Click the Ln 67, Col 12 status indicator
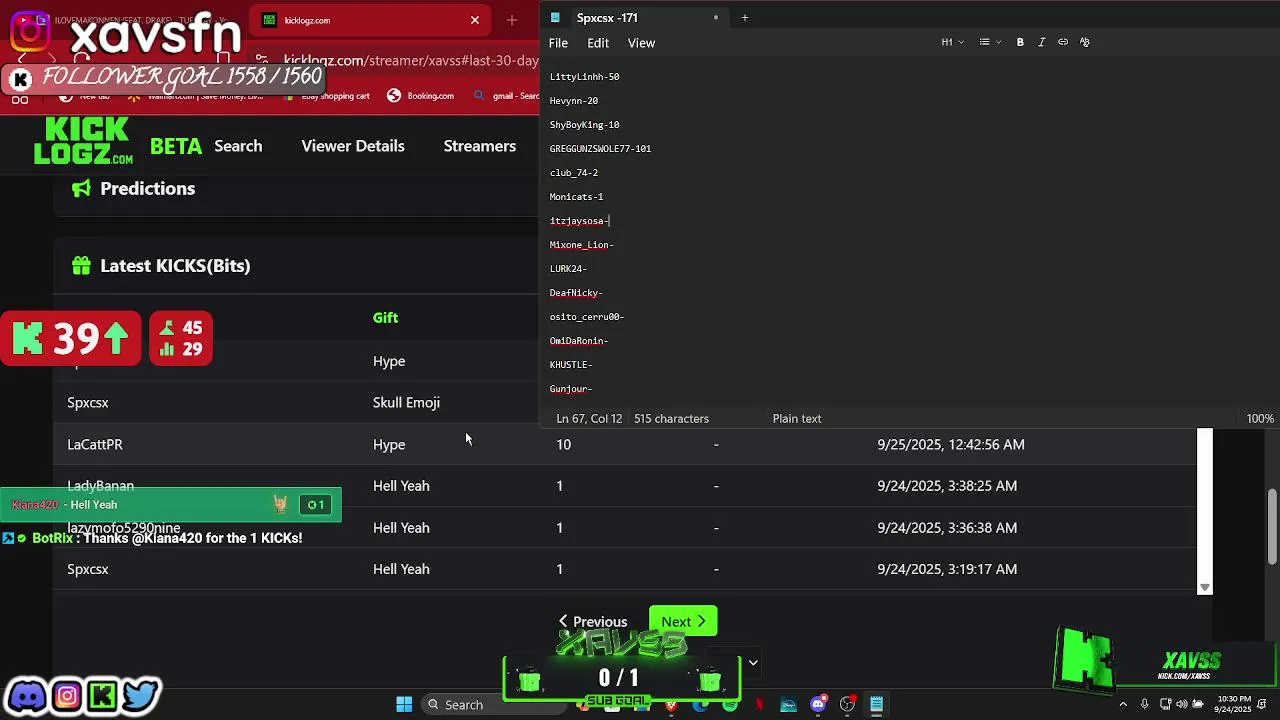Screen dimensions: 1280x720 589,419
